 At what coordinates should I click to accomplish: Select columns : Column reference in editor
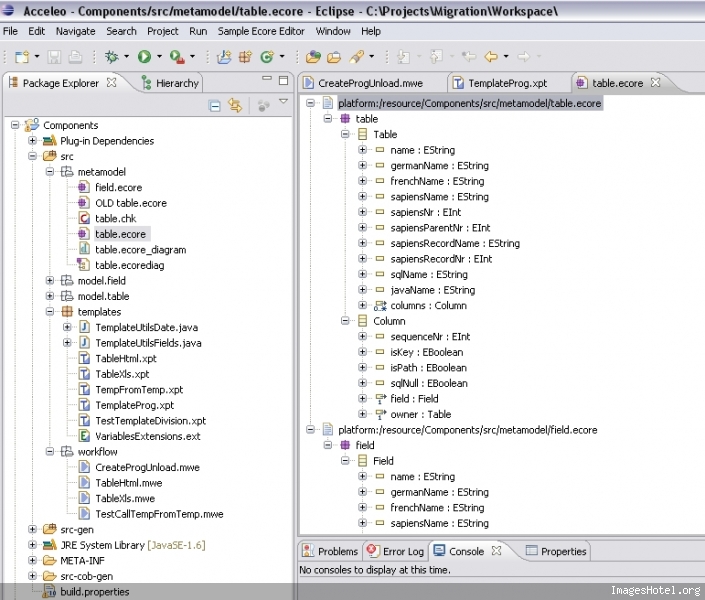coord(428,305)
